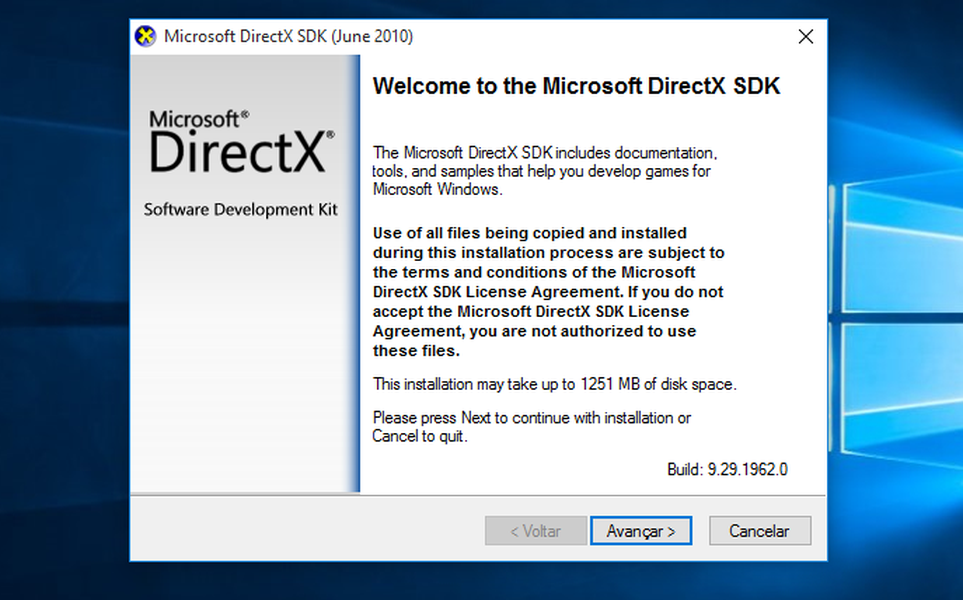Click the Build 9.29.1962.0 version text
Viewport: 963px width, 600px height.
click(x=727, y=469)
